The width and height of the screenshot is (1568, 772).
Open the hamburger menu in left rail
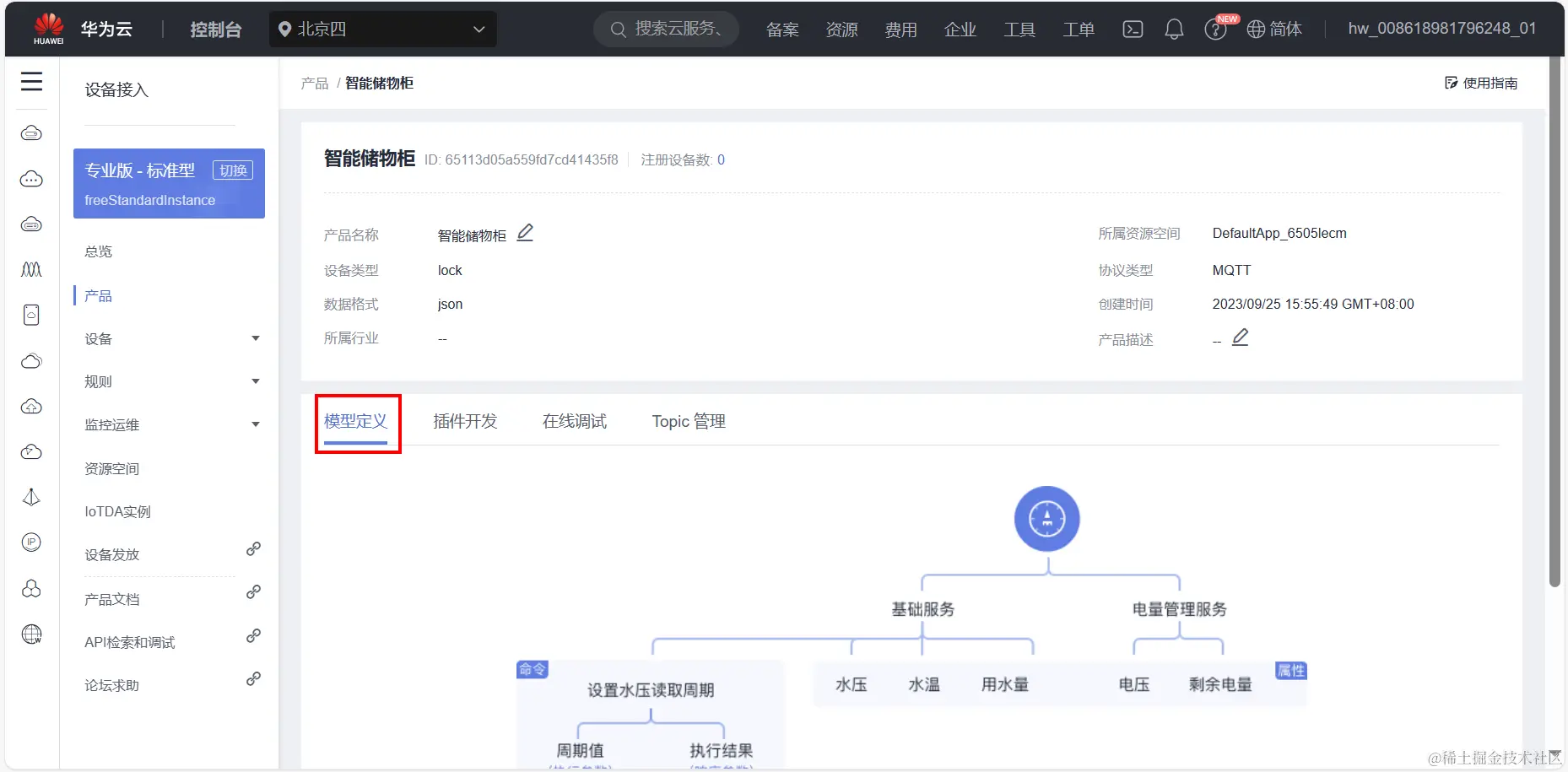pos(31,81)
